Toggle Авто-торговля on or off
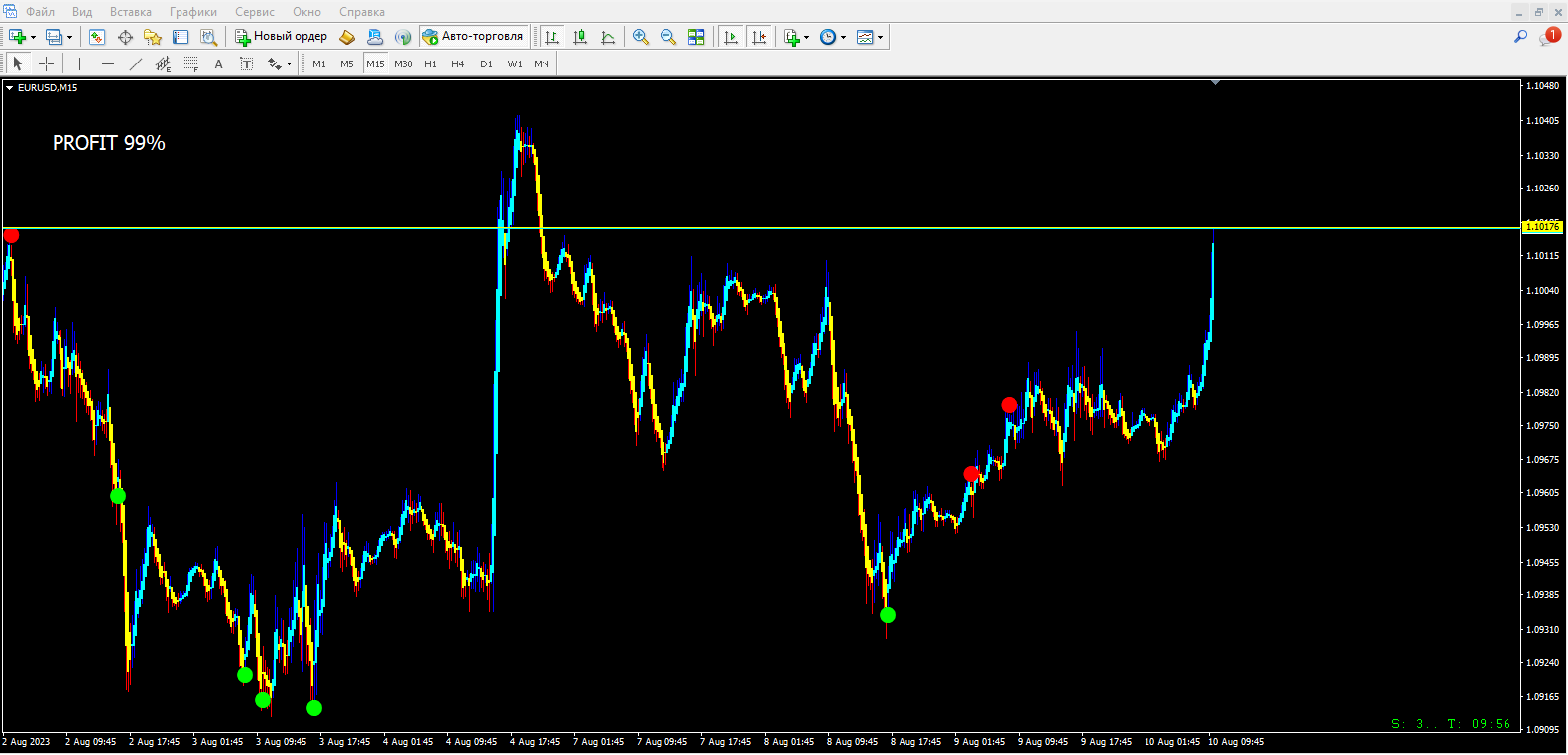Image resolution: width=1568 pixels, height=755 pixels. [x=472, y=37]
